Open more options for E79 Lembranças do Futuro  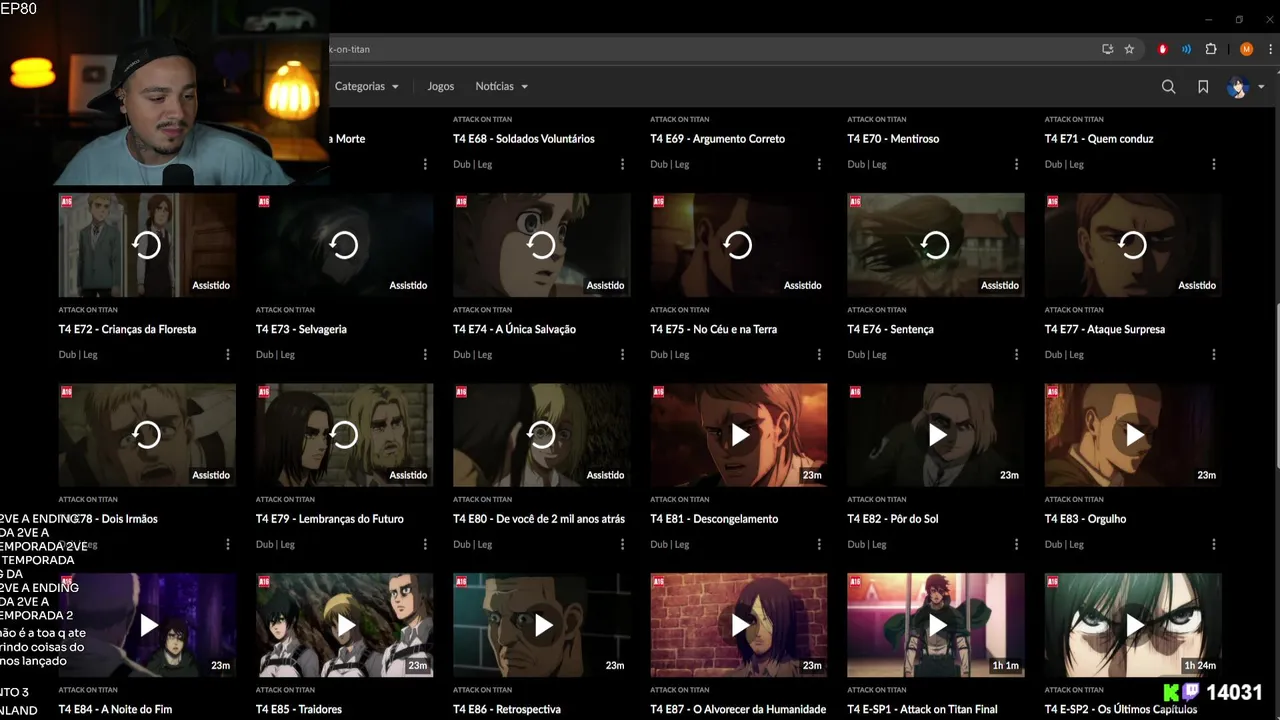tap(425, 544)
